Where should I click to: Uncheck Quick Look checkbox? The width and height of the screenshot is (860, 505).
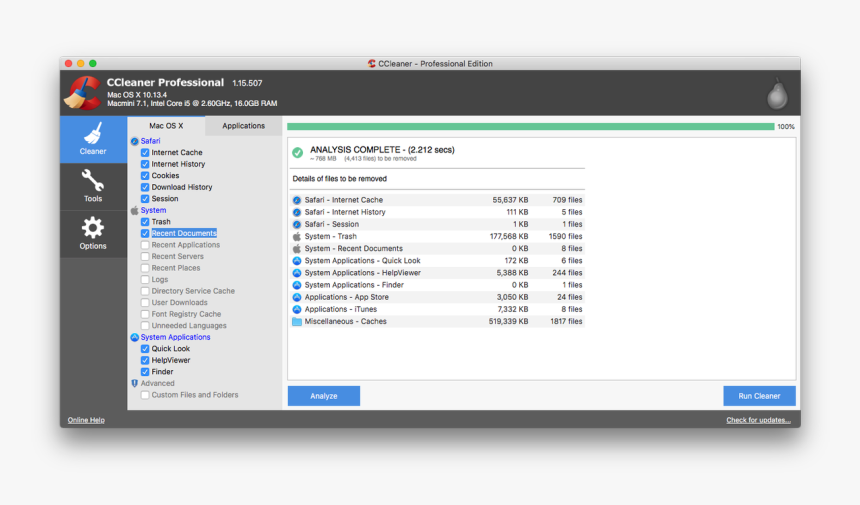click(x=145, y=349)
